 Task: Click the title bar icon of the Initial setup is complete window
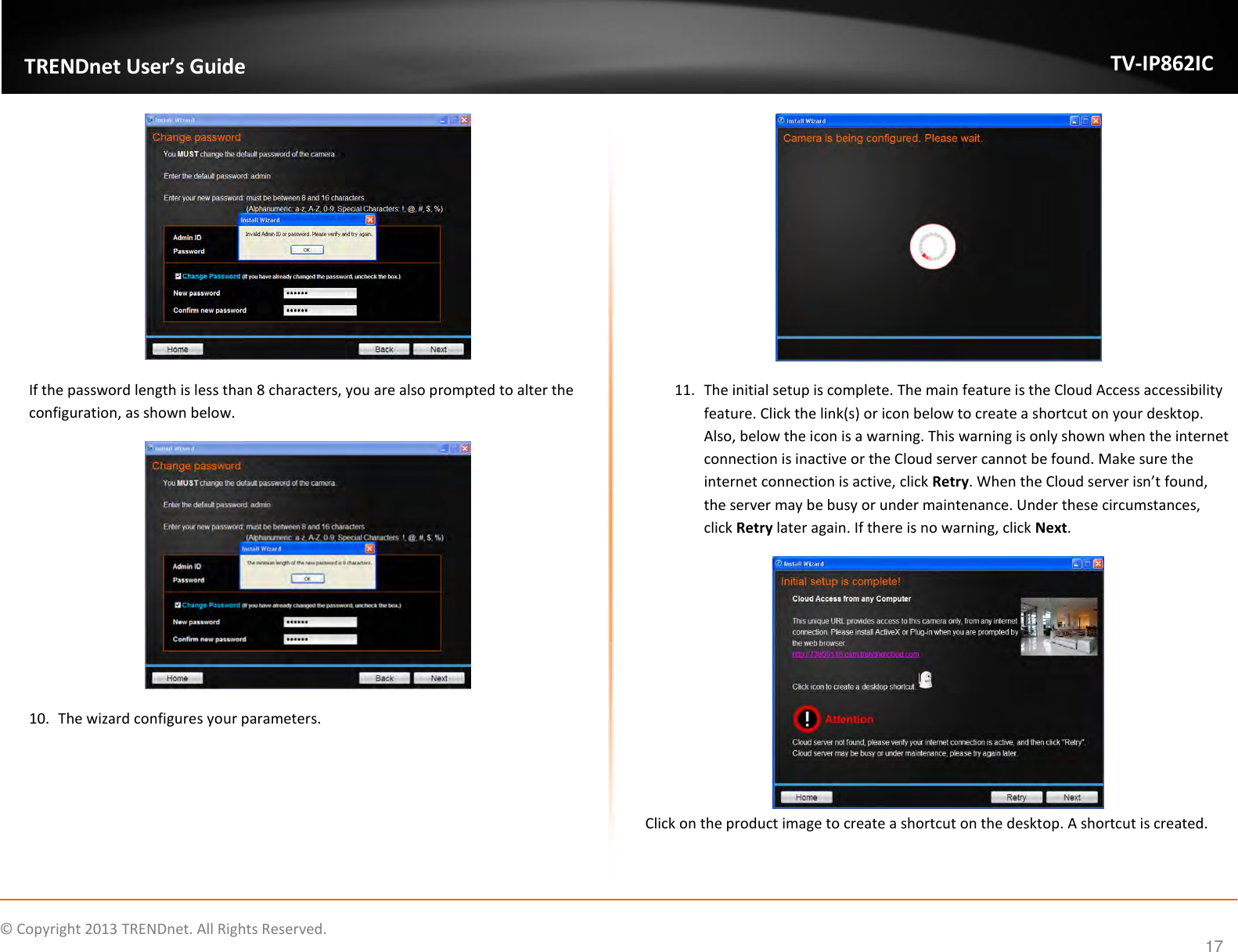pyautogui.click(x=779, y=563)
